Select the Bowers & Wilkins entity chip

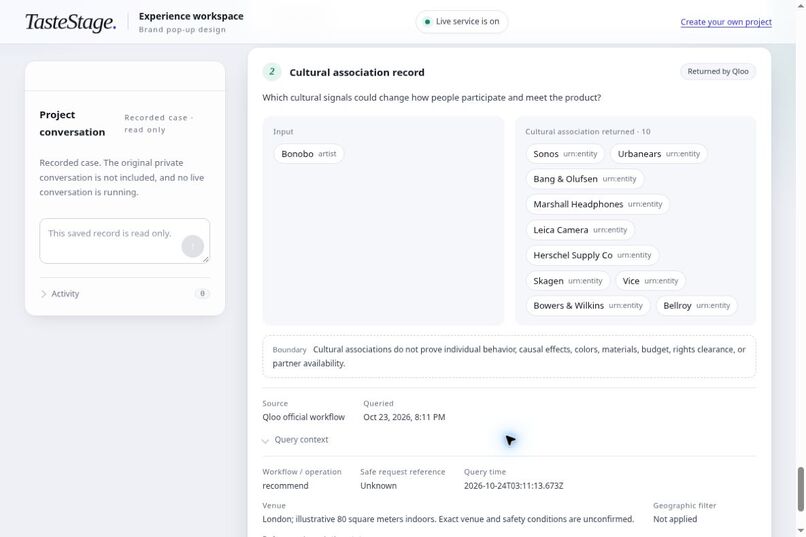click(x=588, y=305)
